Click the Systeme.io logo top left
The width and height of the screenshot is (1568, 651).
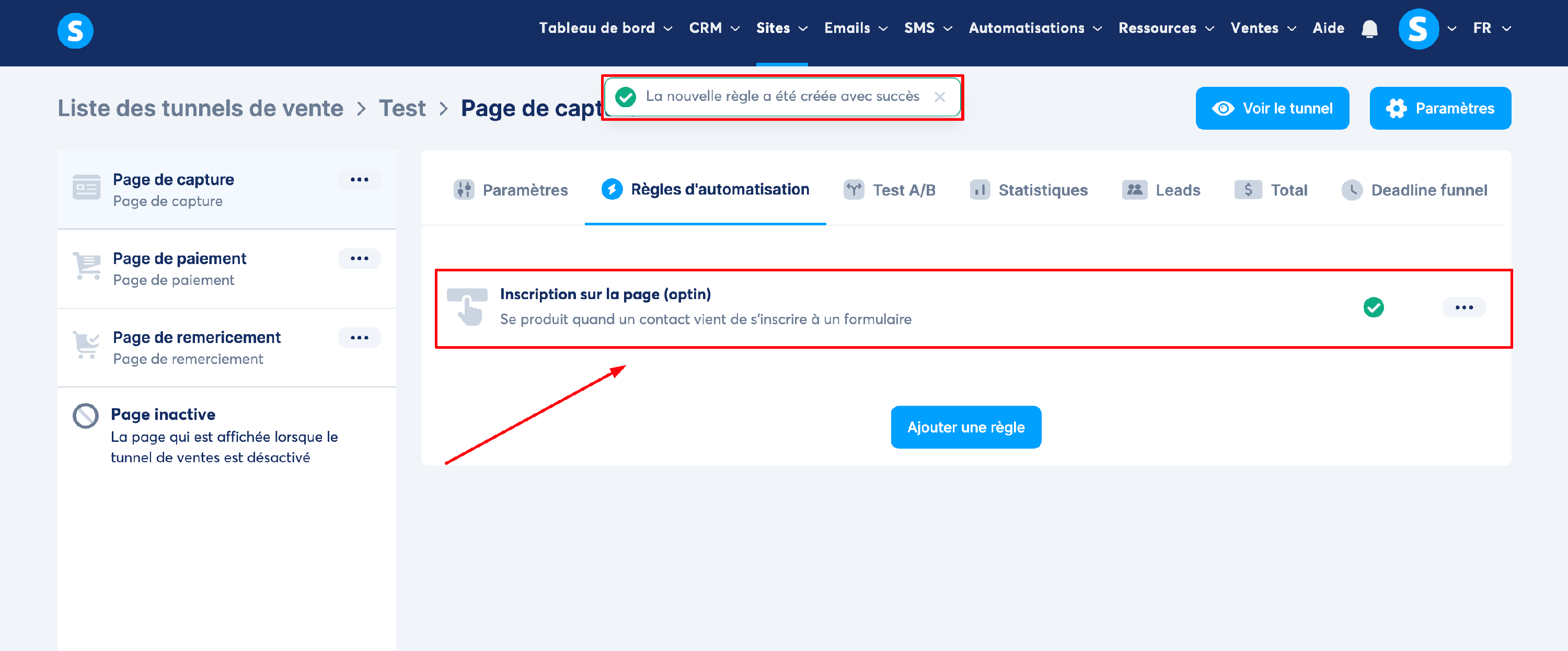coord(75,30)
